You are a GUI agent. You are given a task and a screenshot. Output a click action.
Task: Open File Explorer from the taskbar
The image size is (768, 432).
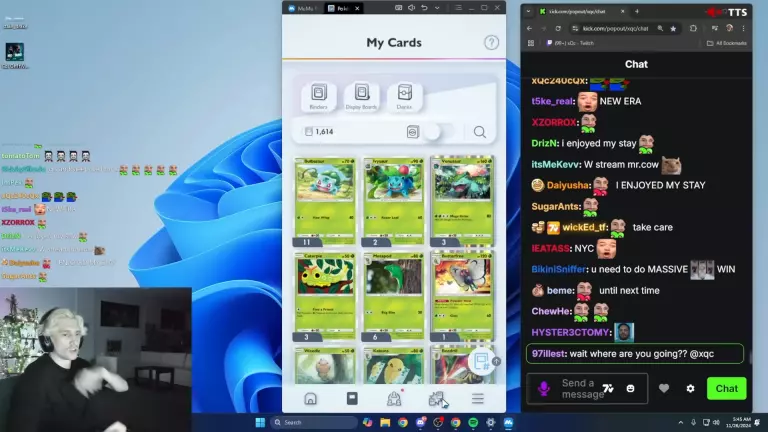tap(385, 422)
